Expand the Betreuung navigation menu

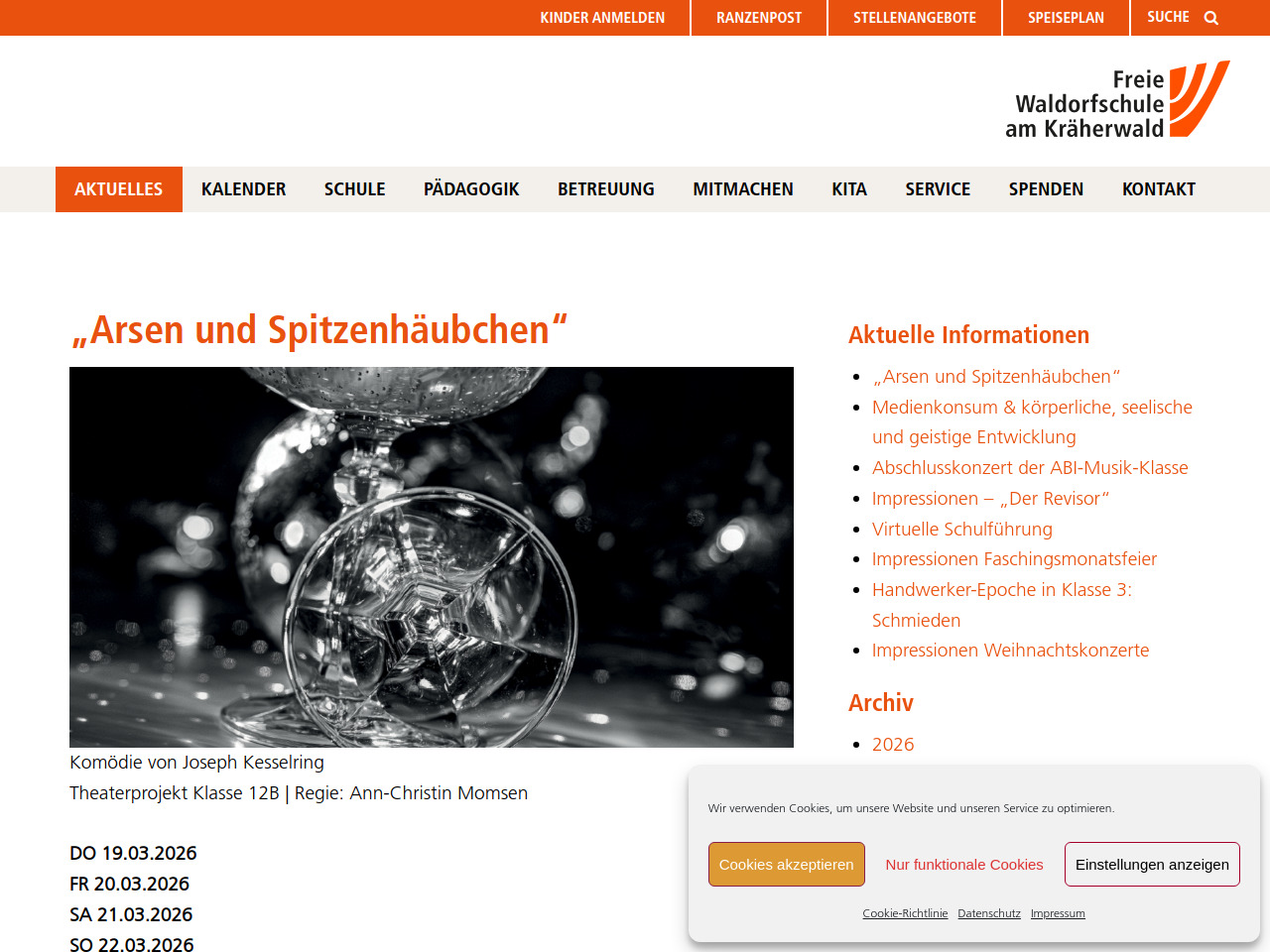point(605,189)
